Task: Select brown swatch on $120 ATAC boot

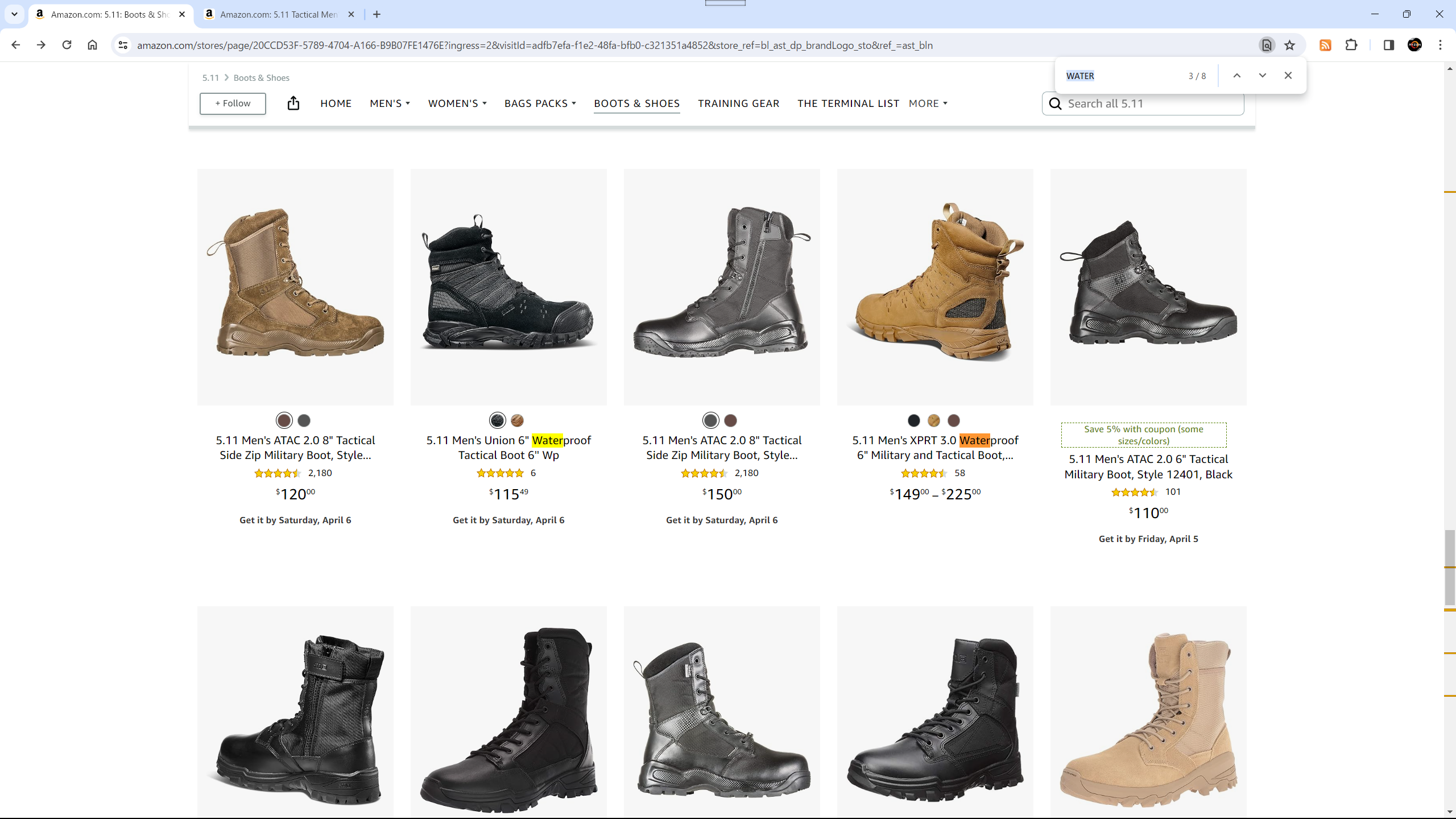Action: click(x=284, y=420)
